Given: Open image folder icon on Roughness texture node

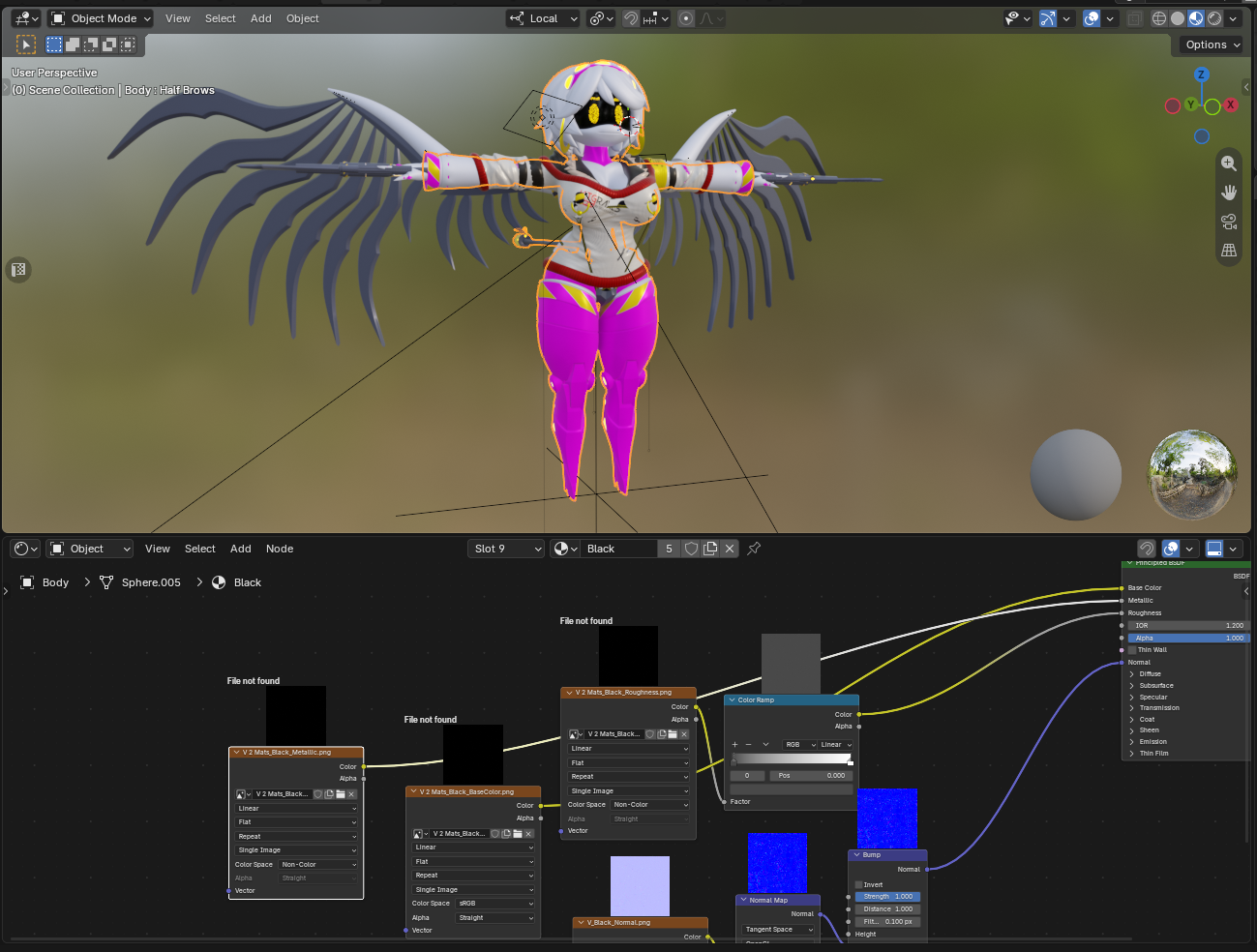Looking at the screenshot, I should coord(673,734).
